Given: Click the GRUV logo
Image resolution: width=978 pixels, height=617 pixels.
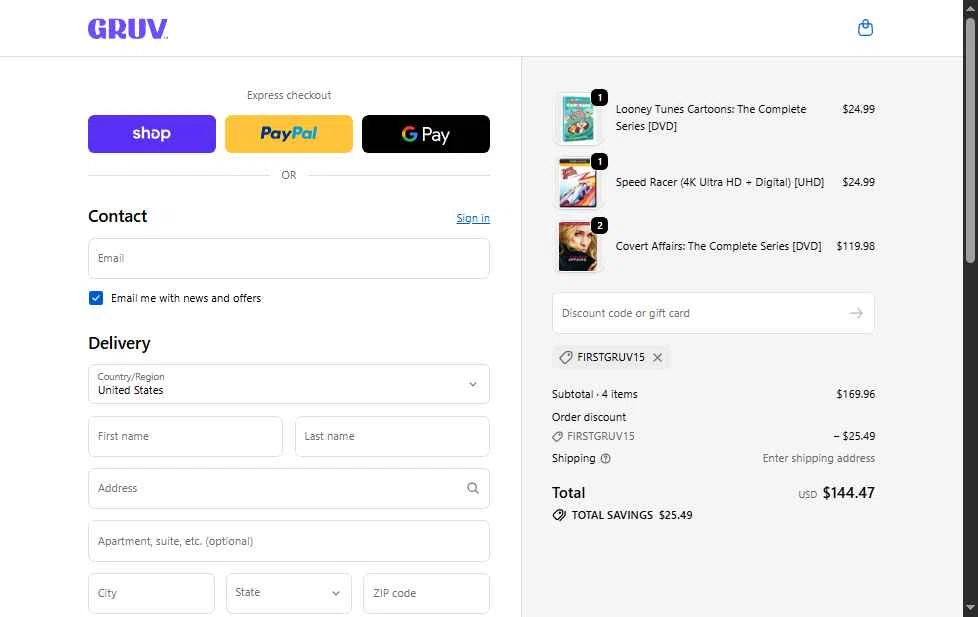Looking at the screenshot, I should (128, 29).
